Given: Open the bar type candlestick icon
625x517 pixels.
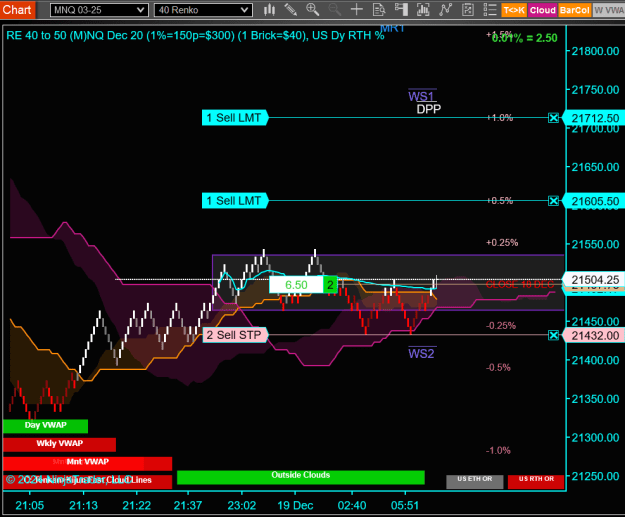Looking at the screenshot, I should [x=269, y=10].
